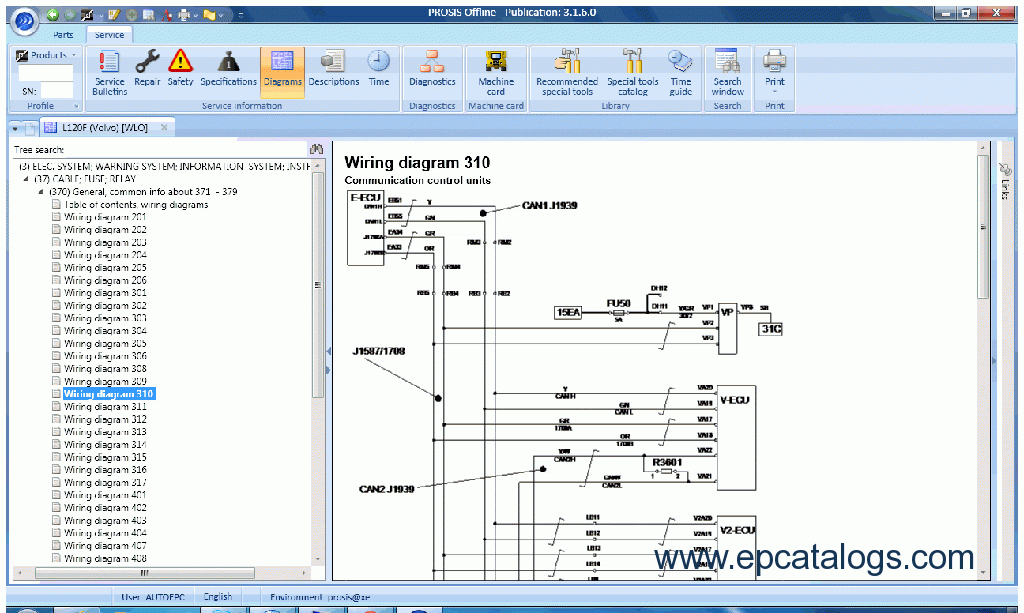Select the Diagrams ribbon button
Image resolution: width=1024 pixels, height=613 pixels.
(282, 72)
